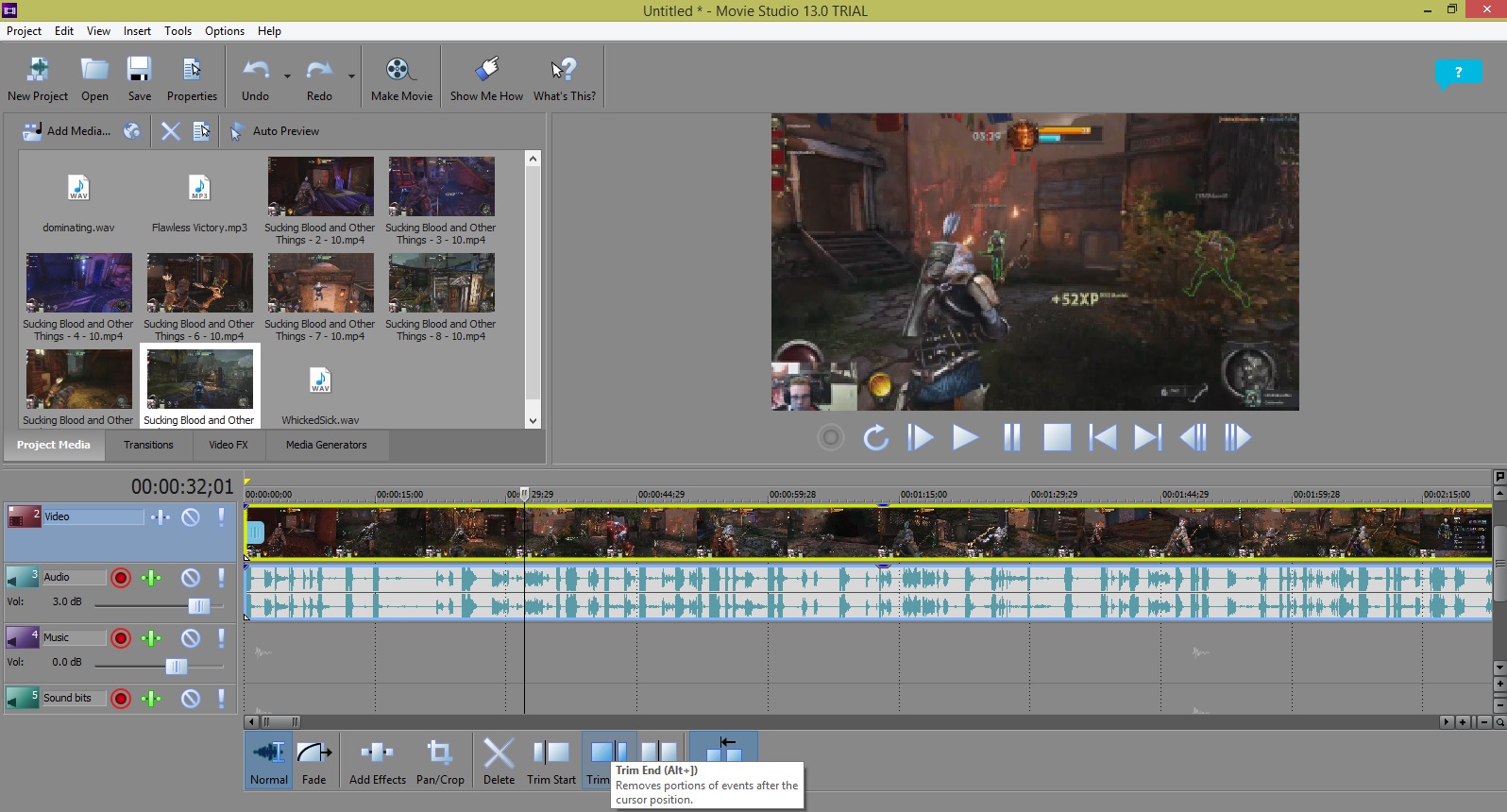
Task: Click the New Project toolbar icon
Action: tap(38, 78)
